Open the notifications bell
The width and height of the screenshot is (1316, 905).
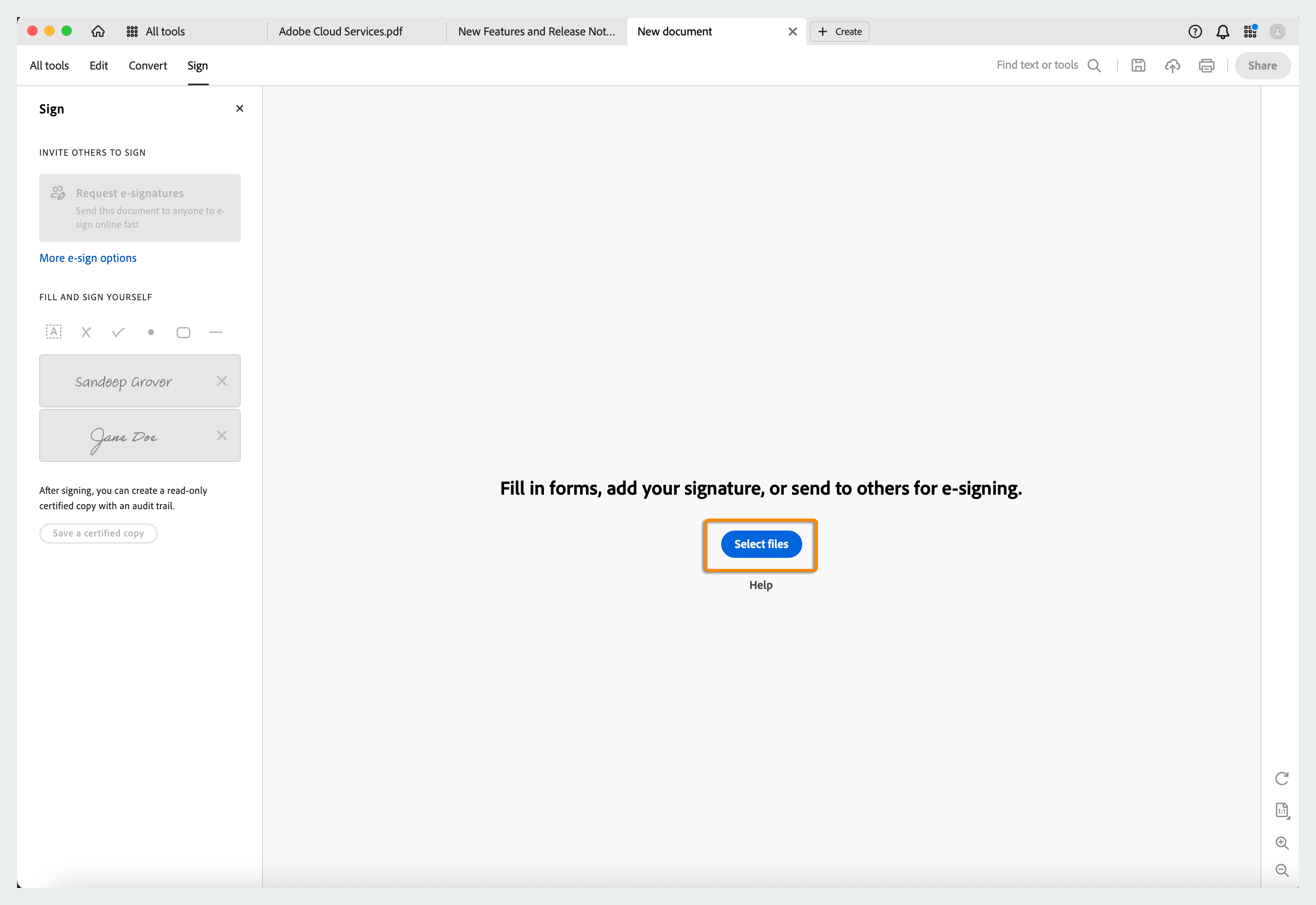(x=1223, y=32)
